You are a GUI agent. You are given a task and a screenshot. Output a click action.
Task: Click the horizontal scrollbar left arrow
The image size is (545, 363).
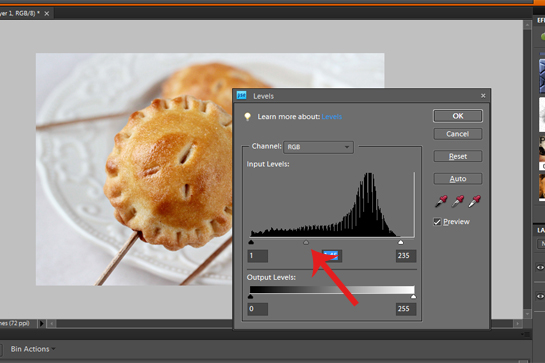click(51, 324)
